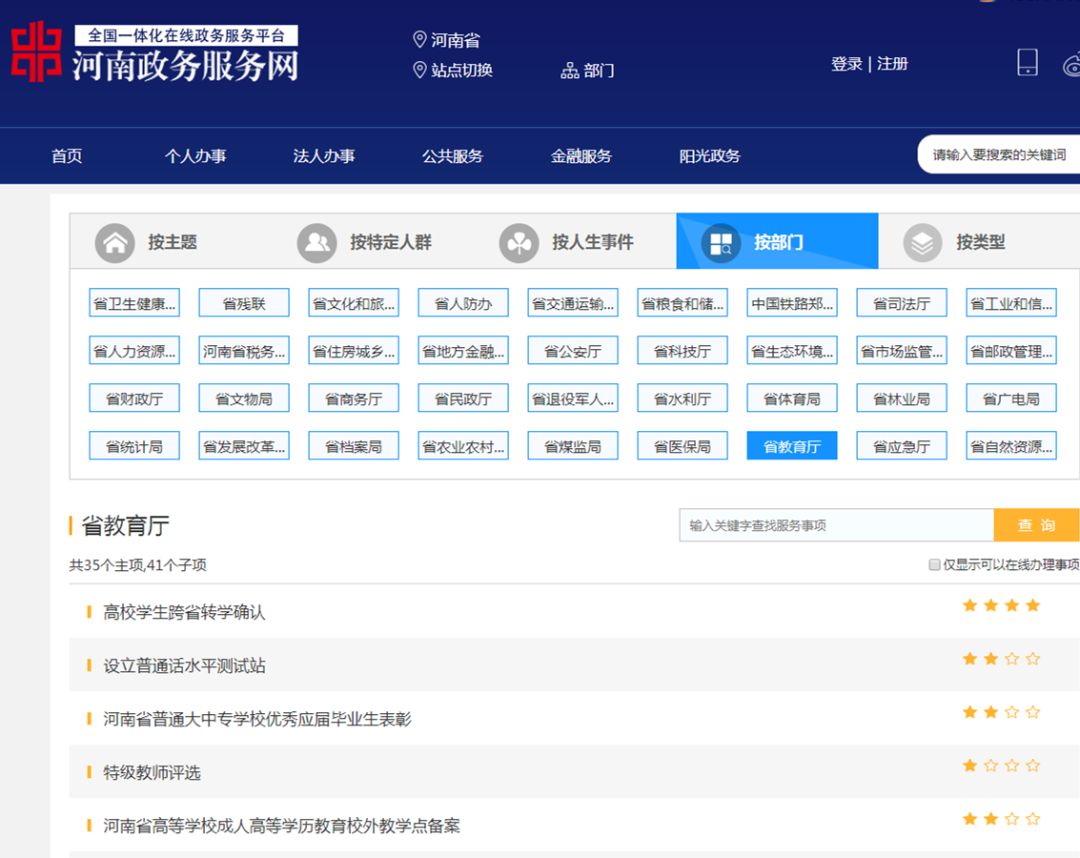The height and width of the screenshot is (858, 1080).
Task: Click the star rating for 高校学生跨省转学确认
Action: 1001,605
